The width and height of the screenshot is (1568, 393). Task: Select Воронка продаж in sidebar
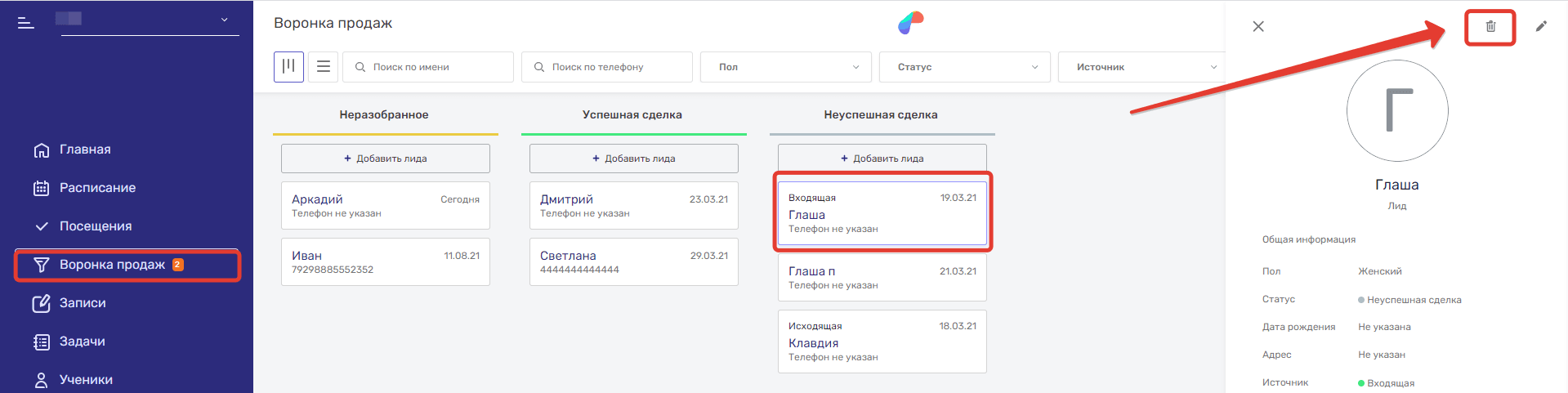tap(112, 265)
